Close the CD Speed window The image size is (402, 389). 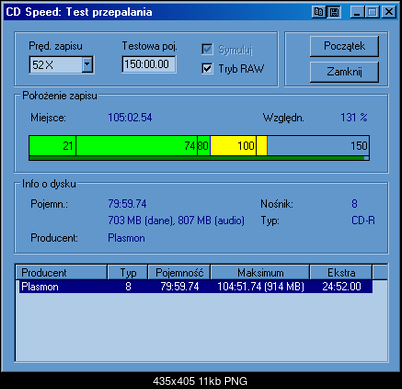[389, 12]
